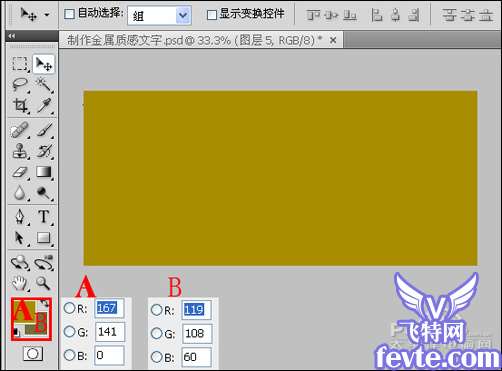Select the Eraser tool
The height and width of the screenshot is (371, 502).
[x=20, y=172]
